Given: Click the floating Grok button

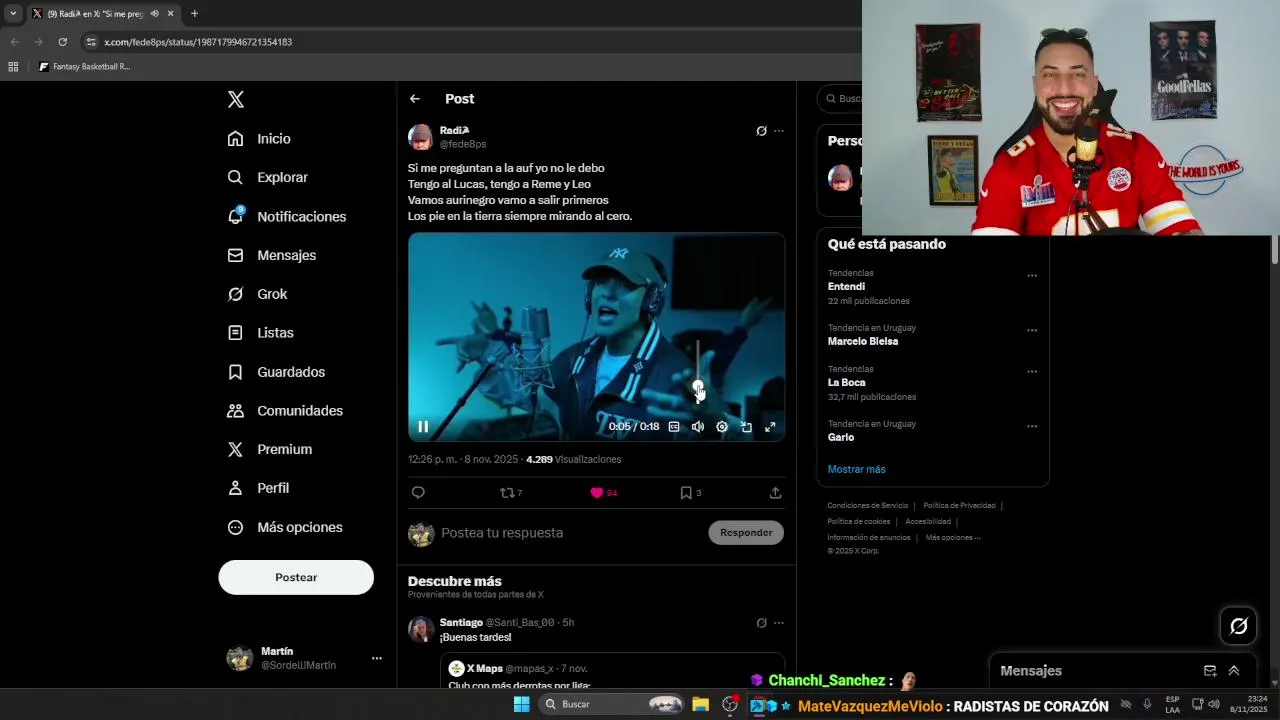Looking at the screenshot, I should pos(1239,626).
